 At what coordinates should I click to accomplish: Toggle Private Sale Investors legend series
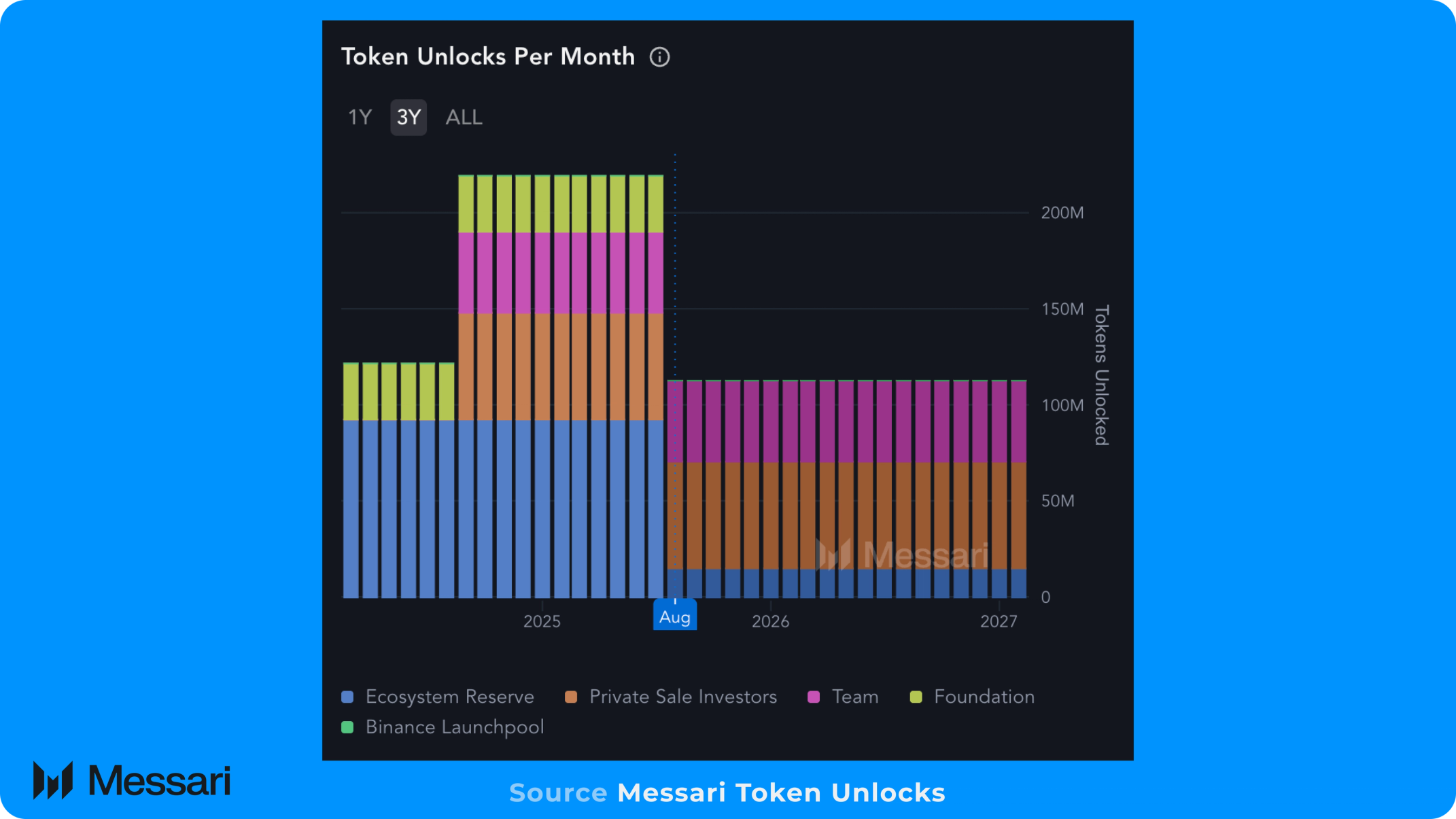671,697
